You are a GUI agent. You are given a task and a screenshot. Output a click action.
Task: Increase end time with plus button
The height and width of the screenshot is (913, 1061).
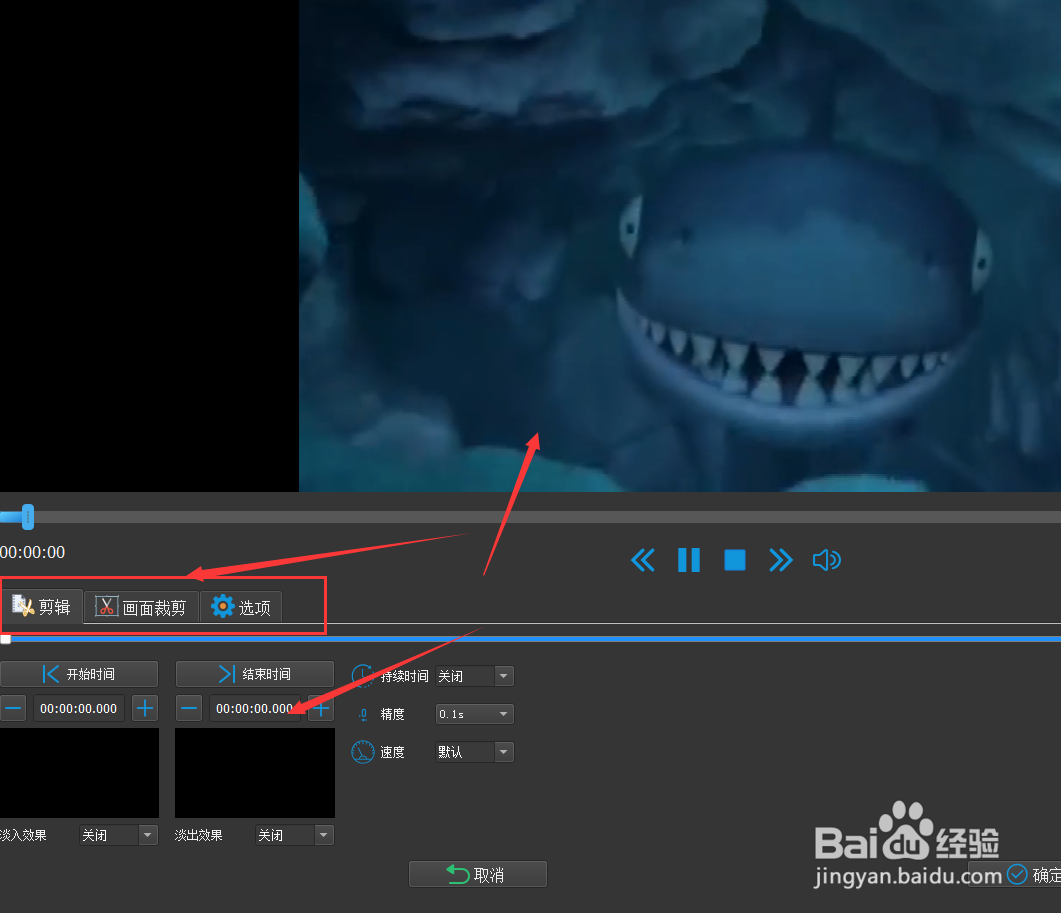pos(321,709)
